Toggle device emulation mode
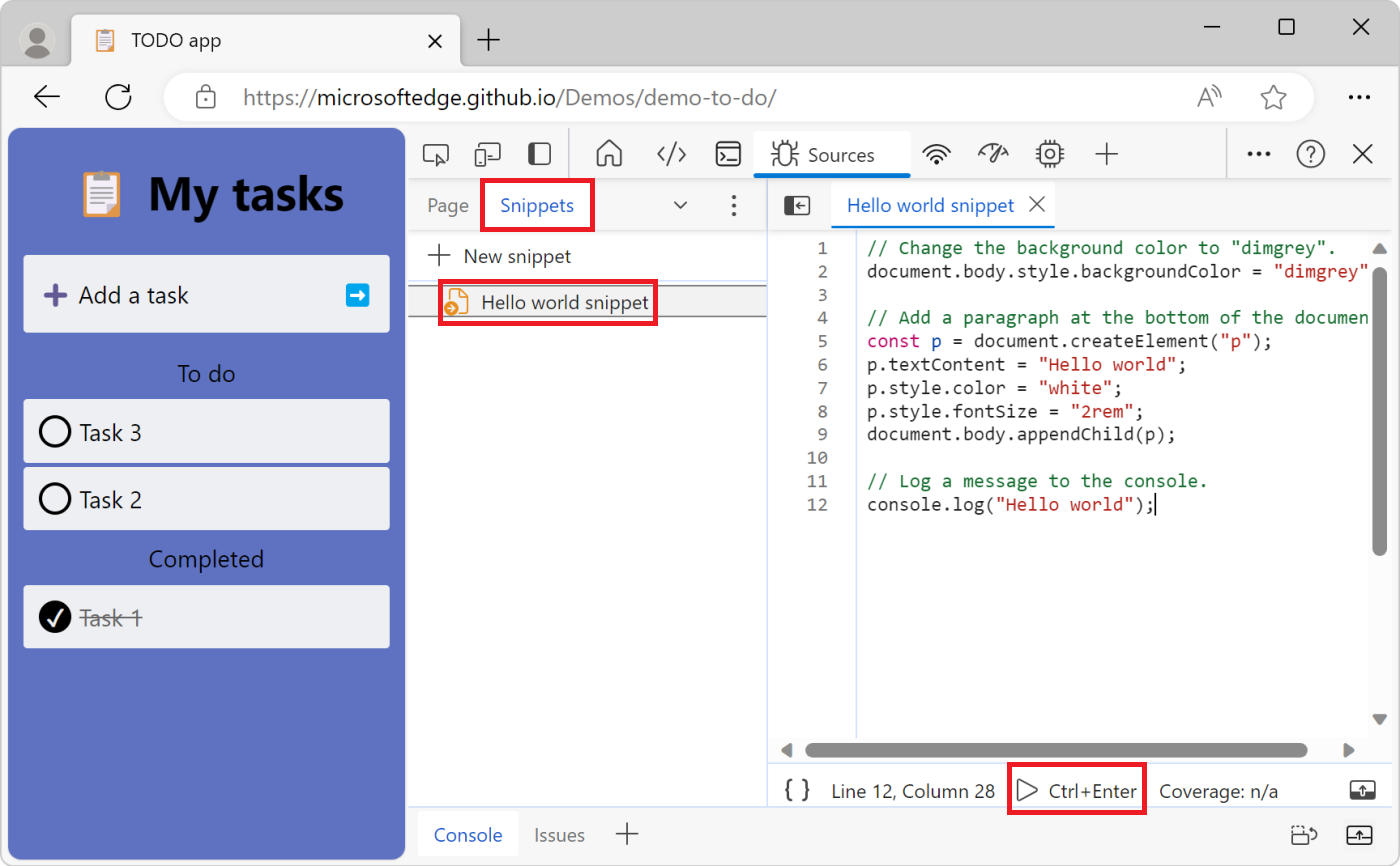The width and height of the screenshot is (1400, 866). pos(487,154)
